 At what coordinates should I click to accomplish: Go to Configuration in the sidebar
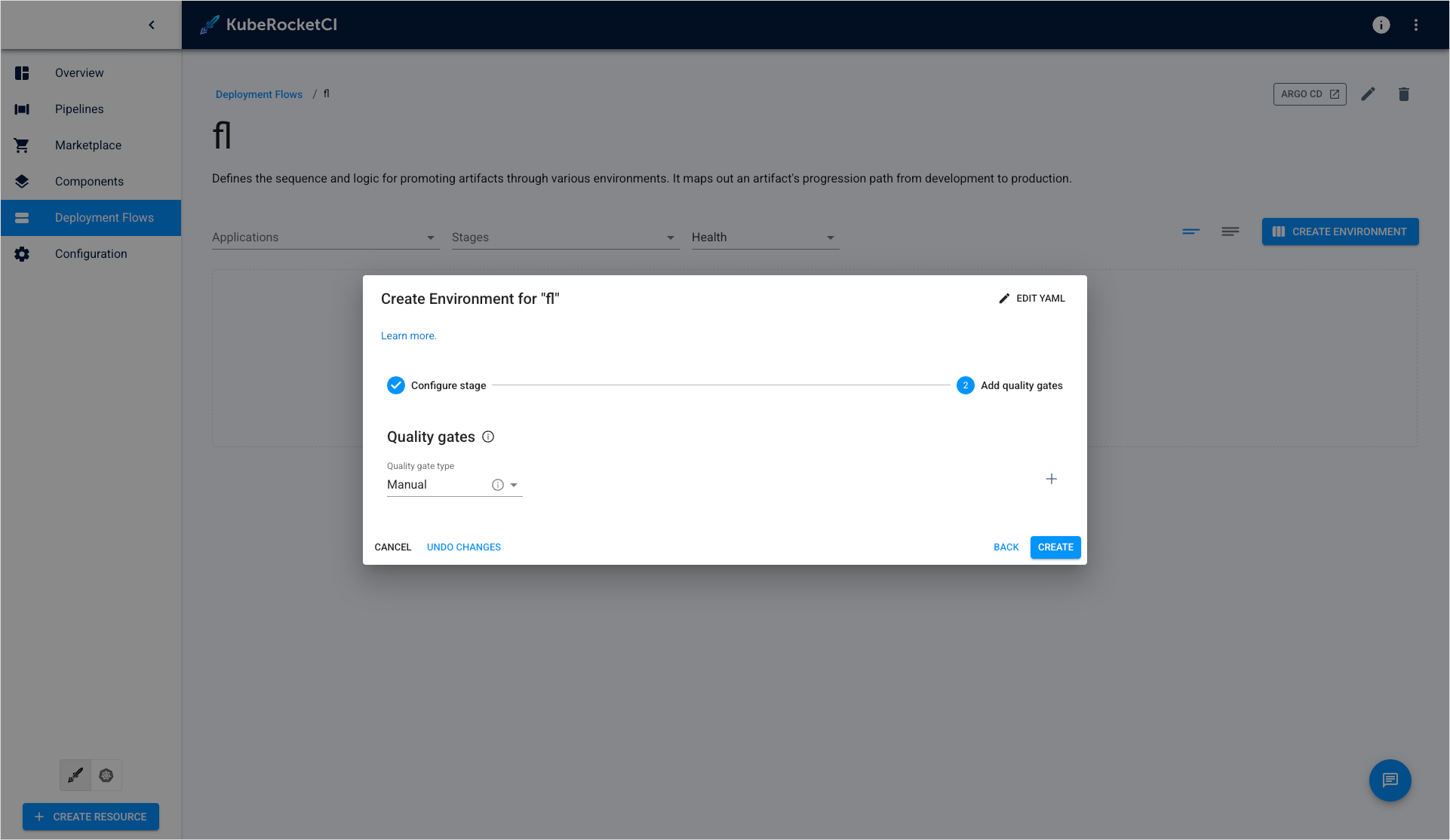point(91,254)
